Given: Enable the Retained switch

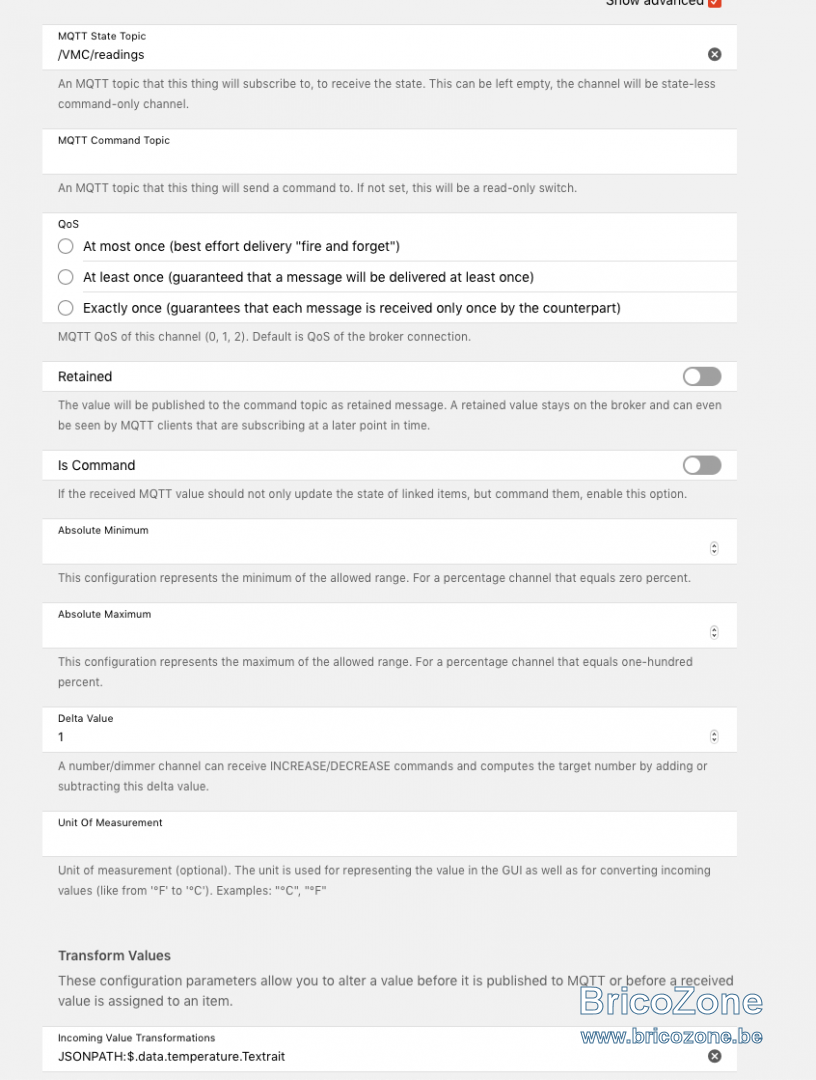Looking at the screenshot, I should coord(702,376).
